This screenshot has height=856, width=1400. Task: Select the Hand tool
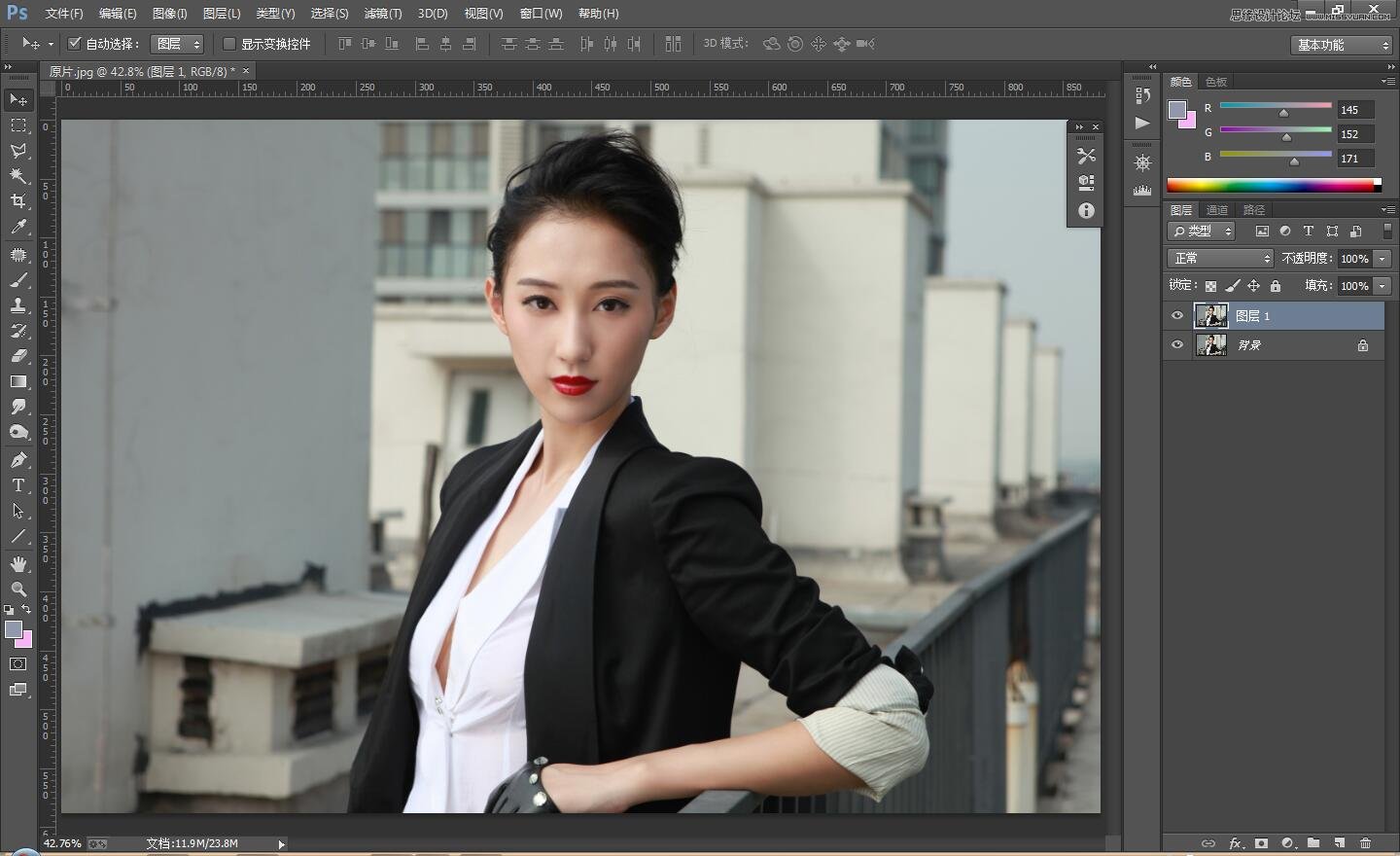point(18,564)
